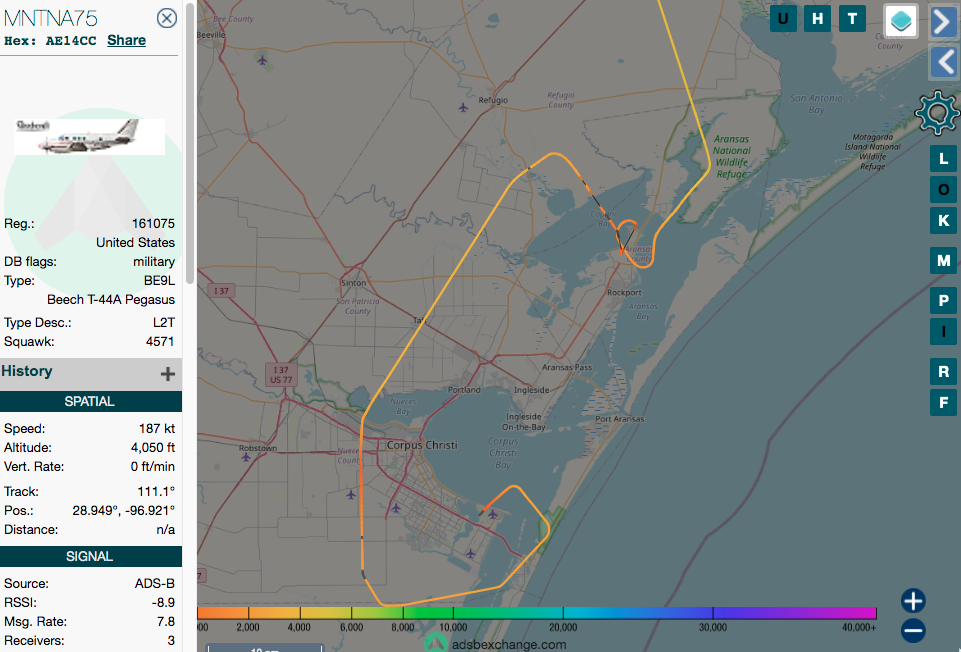Viewport: 961px width, 652px height.
Task: Toggle the I map option button
Action: tap(943, 332)
